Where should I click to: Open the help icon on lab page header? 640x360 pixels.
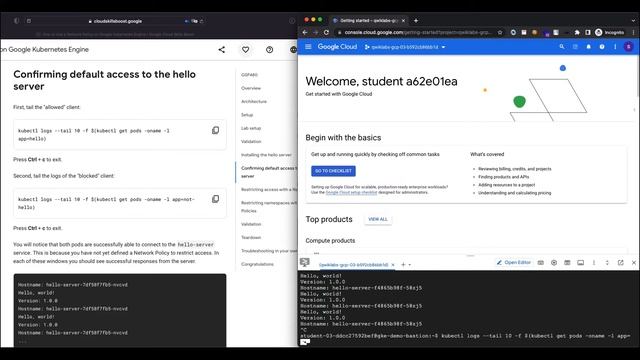(269, 50)
